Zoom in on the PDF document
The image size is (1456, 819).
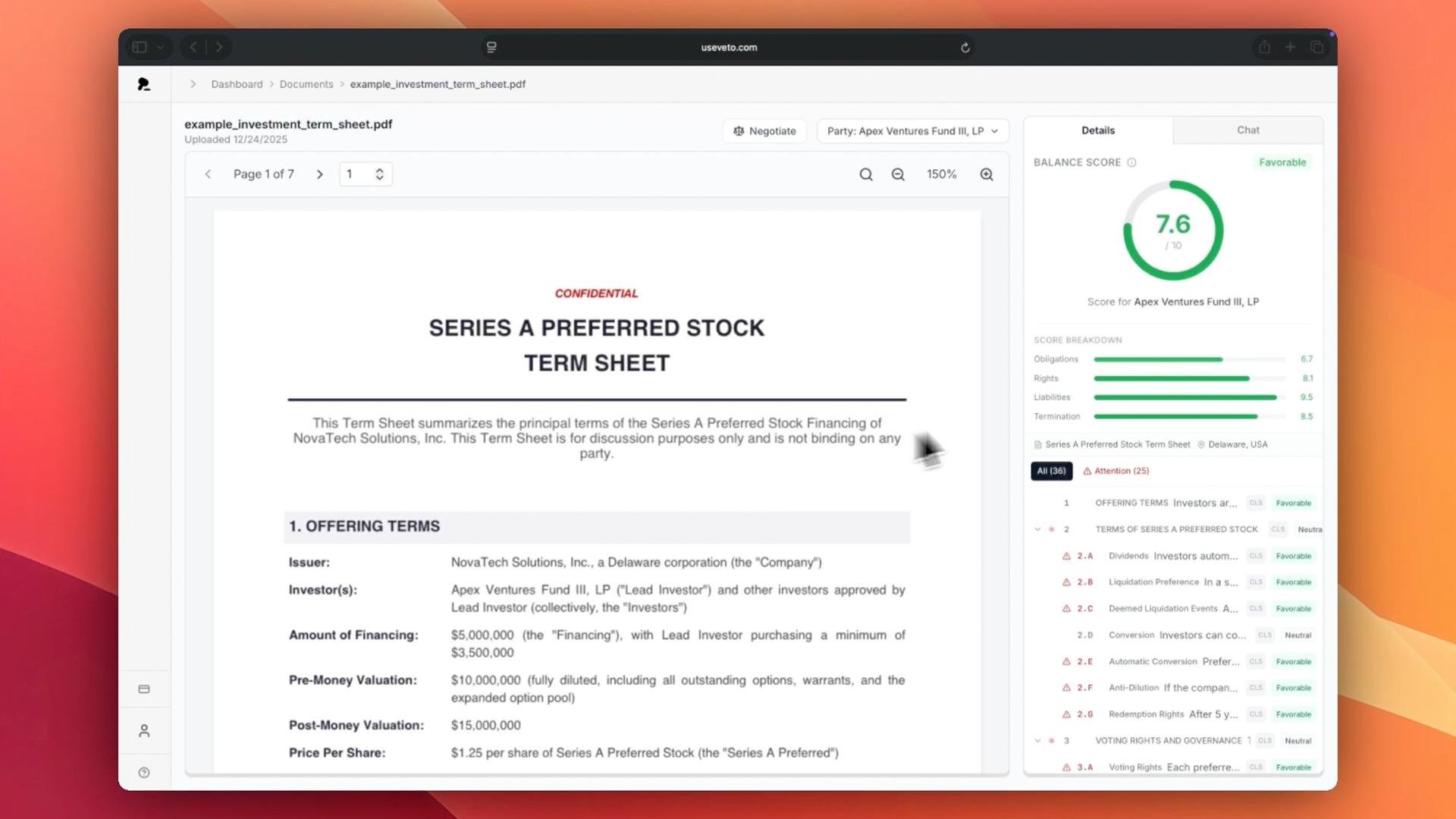(986, 174)
